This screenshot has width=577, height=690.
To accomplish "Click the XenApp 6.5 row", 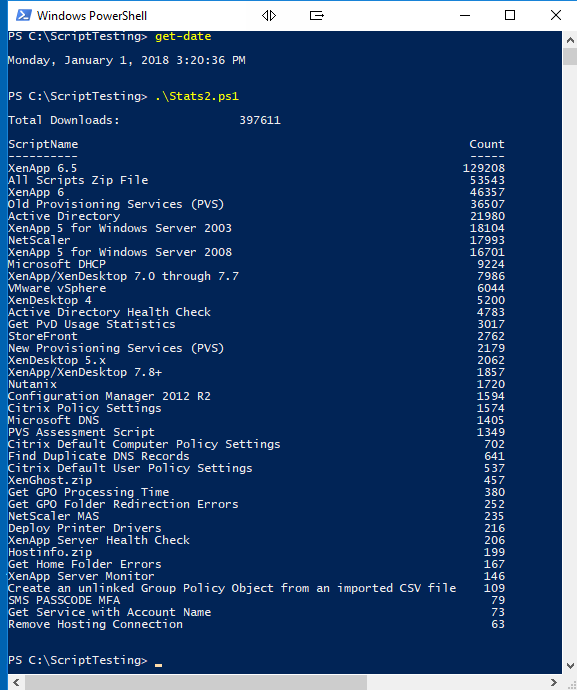I will 256,168.
